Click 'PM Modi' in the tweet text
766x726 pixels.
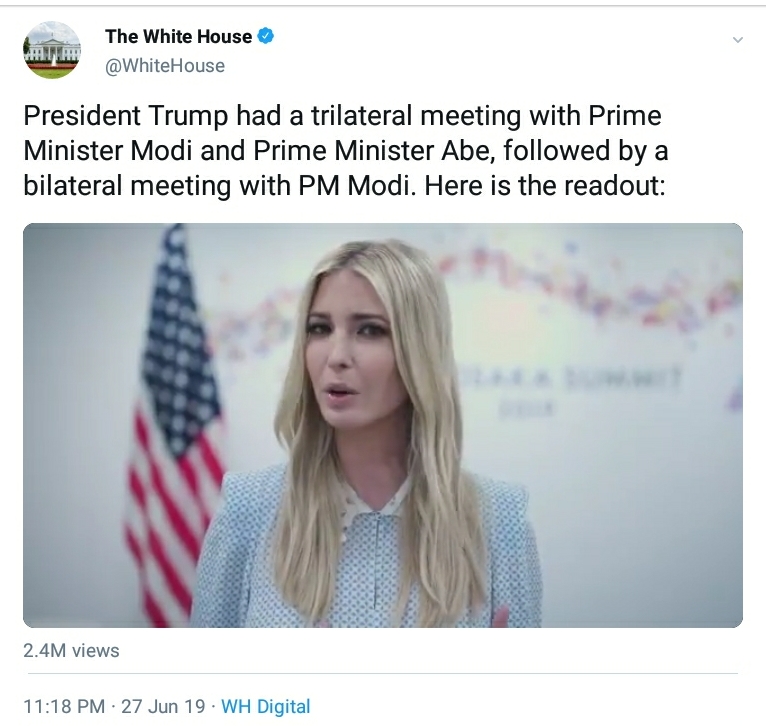(355, 186)
